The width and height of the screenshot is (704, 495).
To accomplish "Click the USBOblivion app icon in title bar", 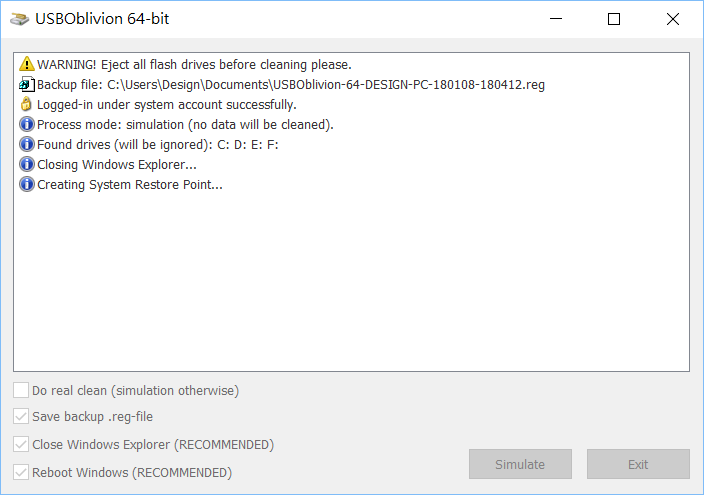I will (20, 19).
